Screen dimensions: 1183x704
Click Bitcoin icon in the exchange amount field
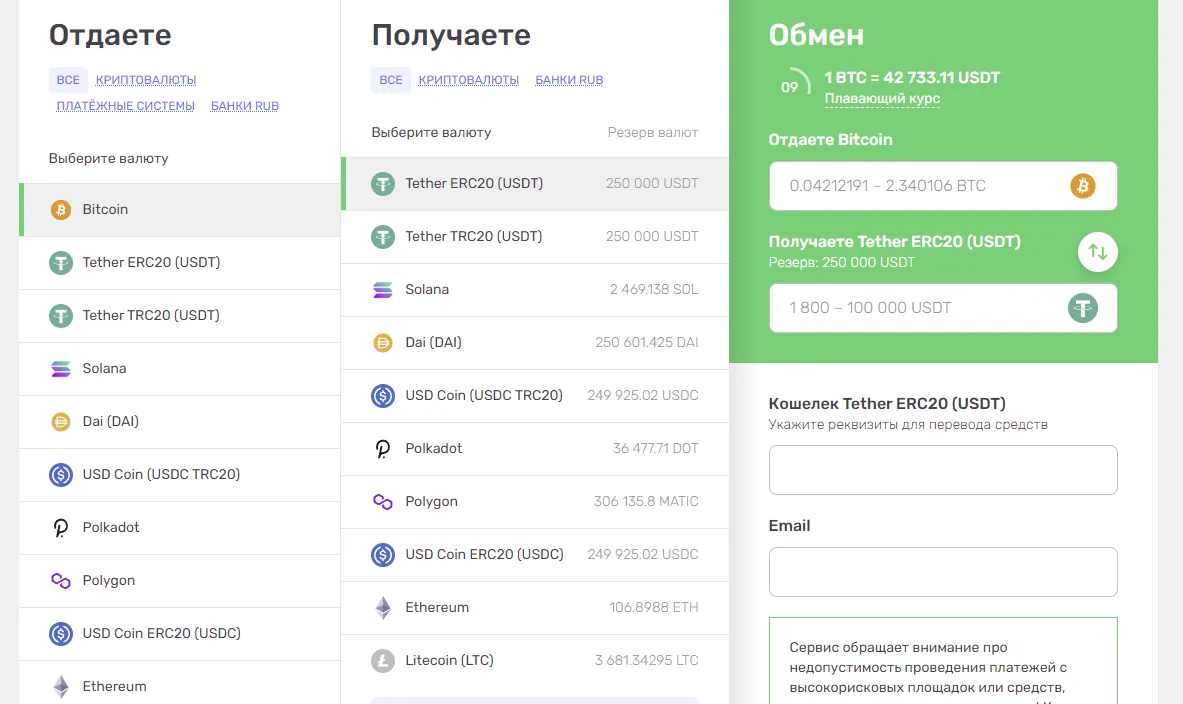tap(1083, 186)
